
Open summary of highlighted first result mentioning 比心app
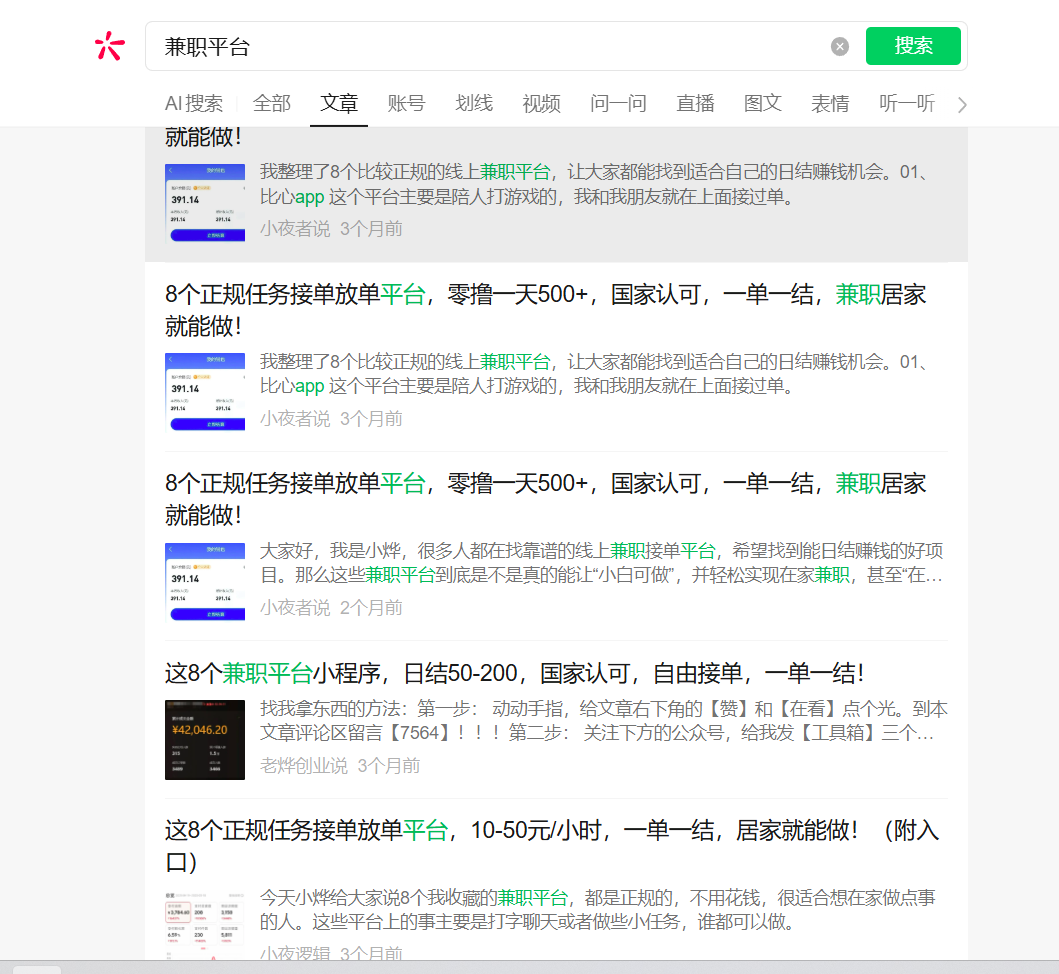pyautogui.click(x=594, y=184)
